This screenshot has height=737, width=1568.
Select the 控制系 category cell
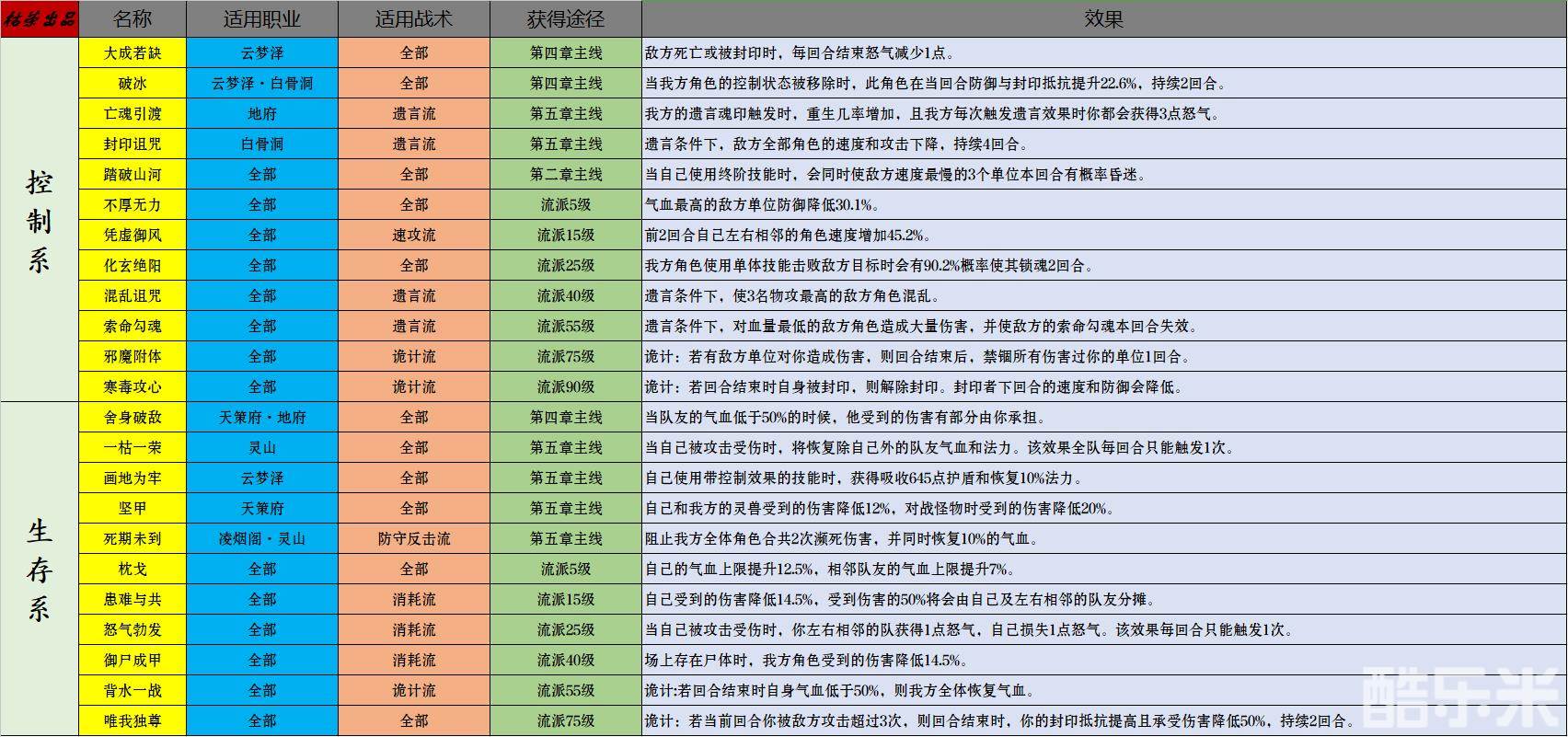coord(40,219)
